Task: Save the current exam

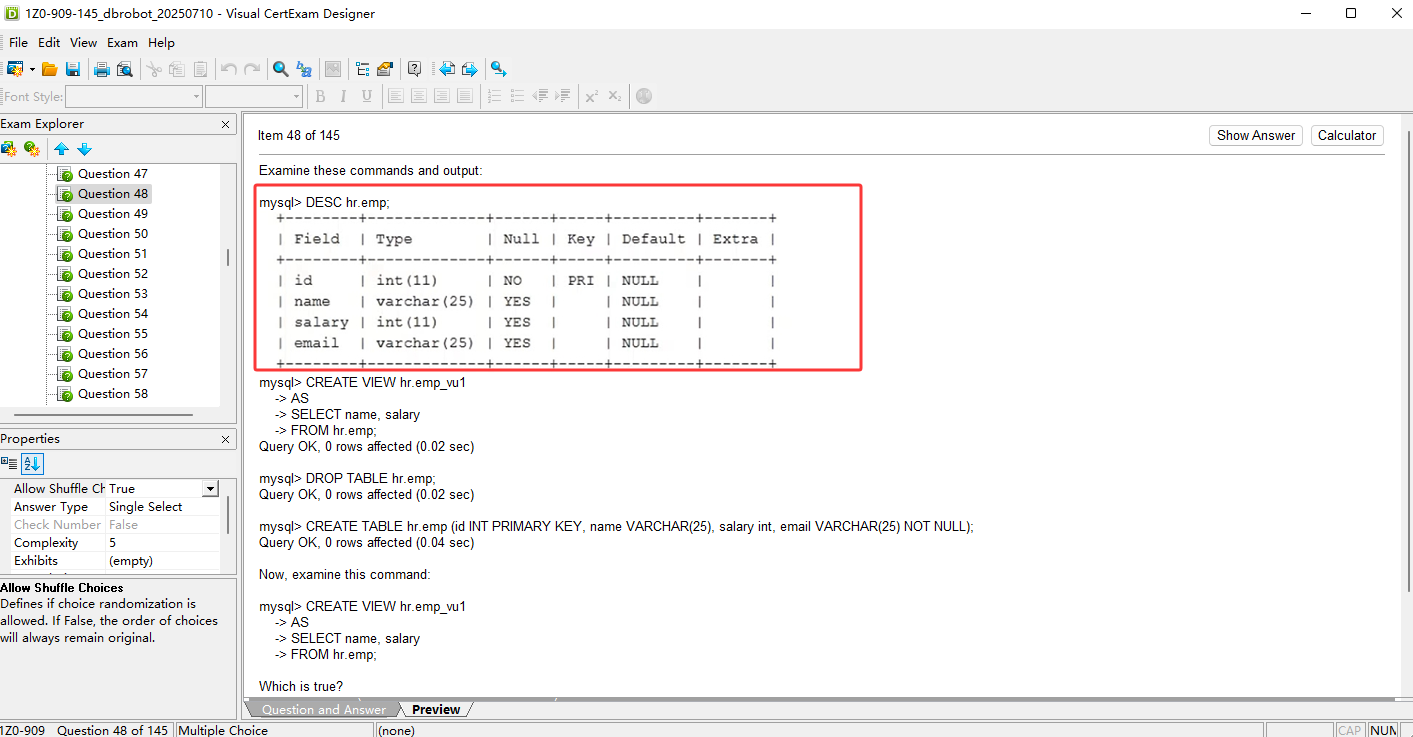Action: [73, 68]
